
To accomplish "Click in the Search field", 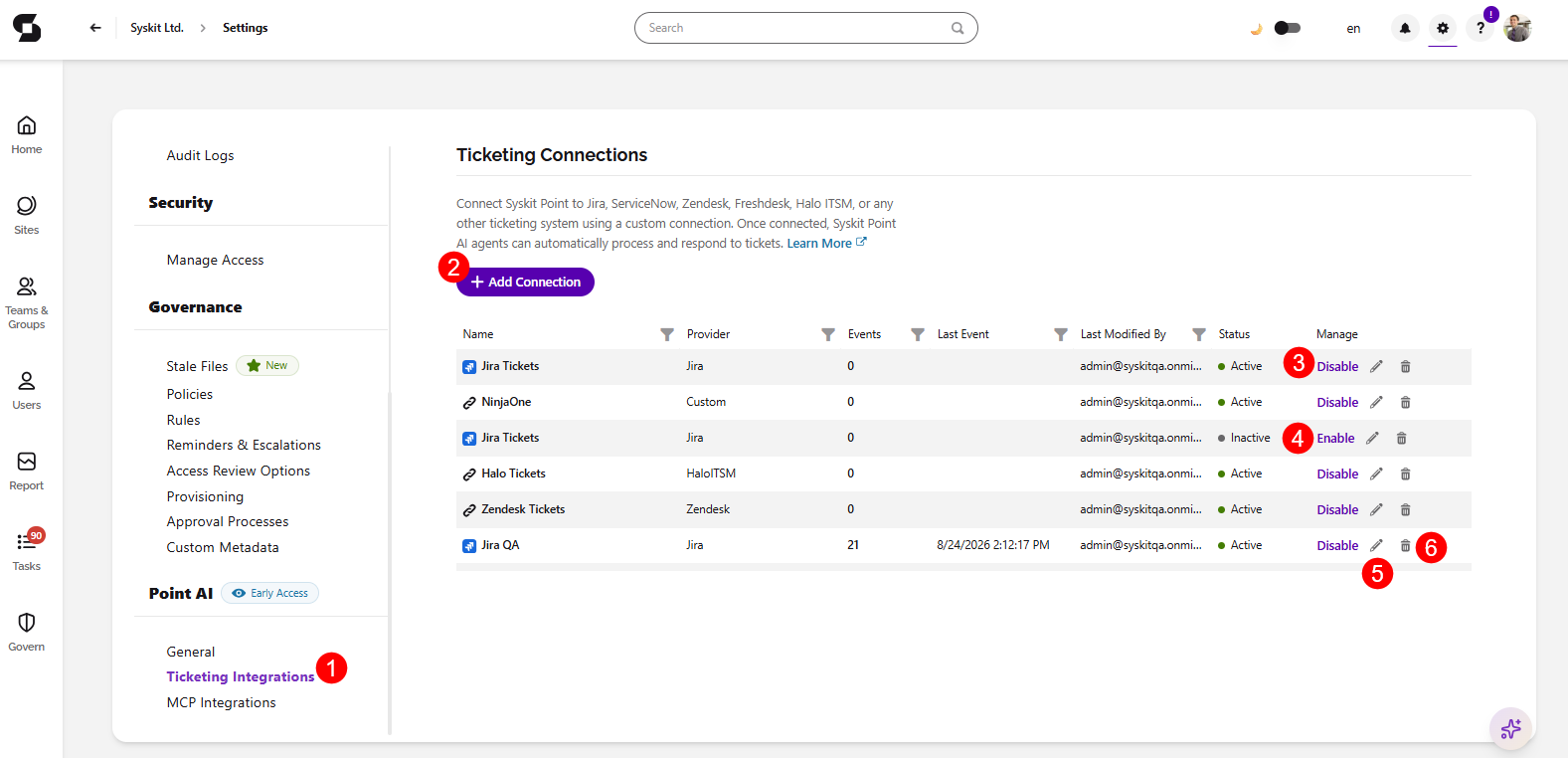I will [805, 28].
